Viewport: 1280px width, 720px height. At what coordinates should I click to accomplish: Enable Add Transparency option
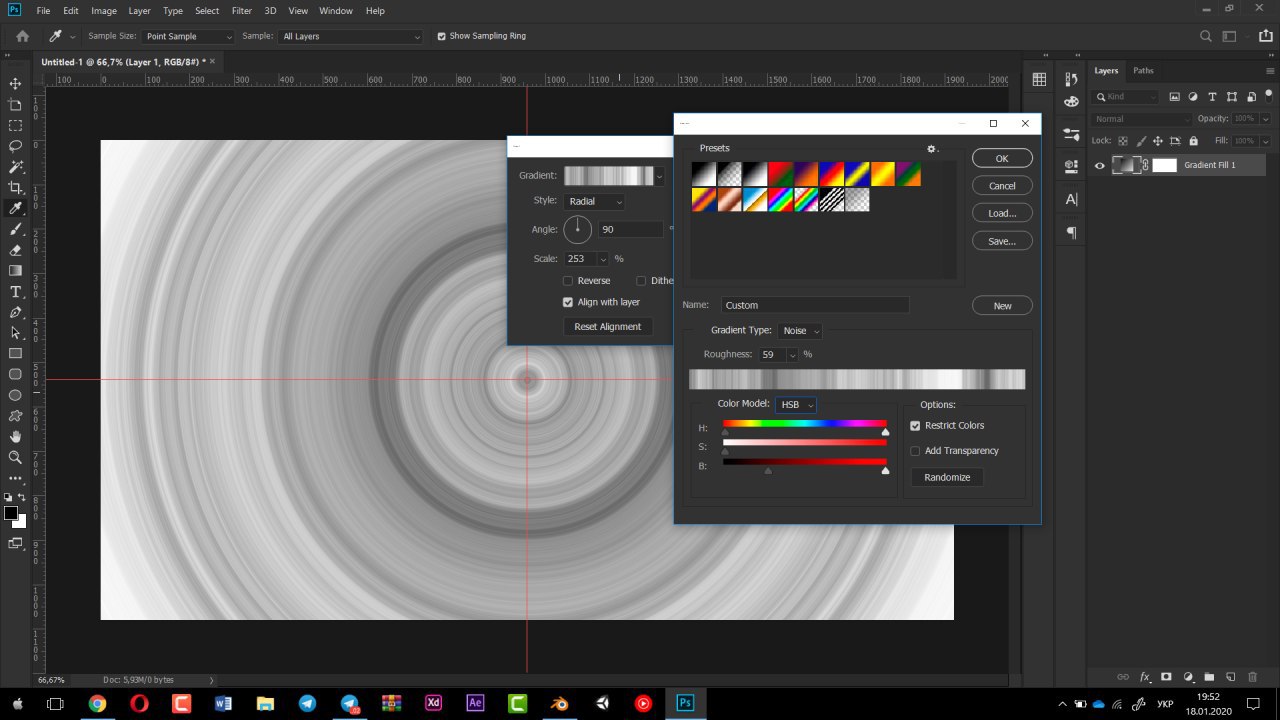(915, 451)
